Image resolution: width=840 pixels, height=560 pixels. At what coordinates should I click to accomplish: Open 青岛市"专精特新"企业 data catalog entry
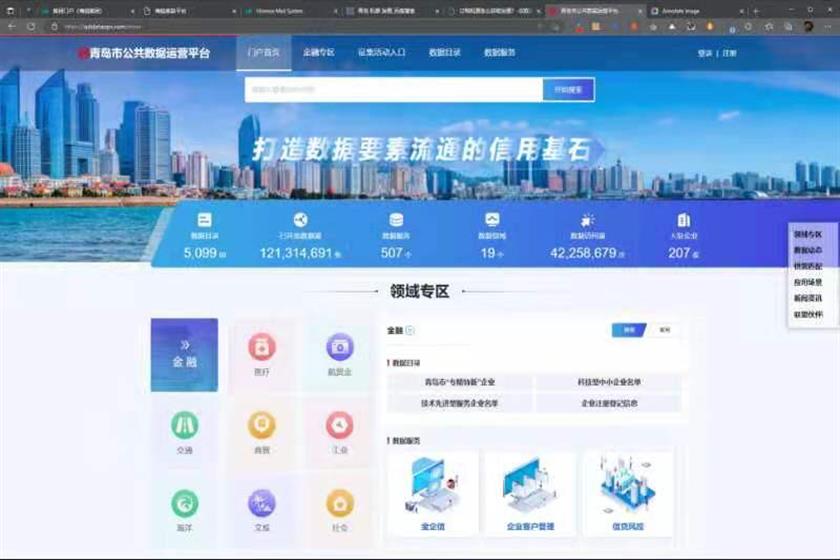click(460, 382)
